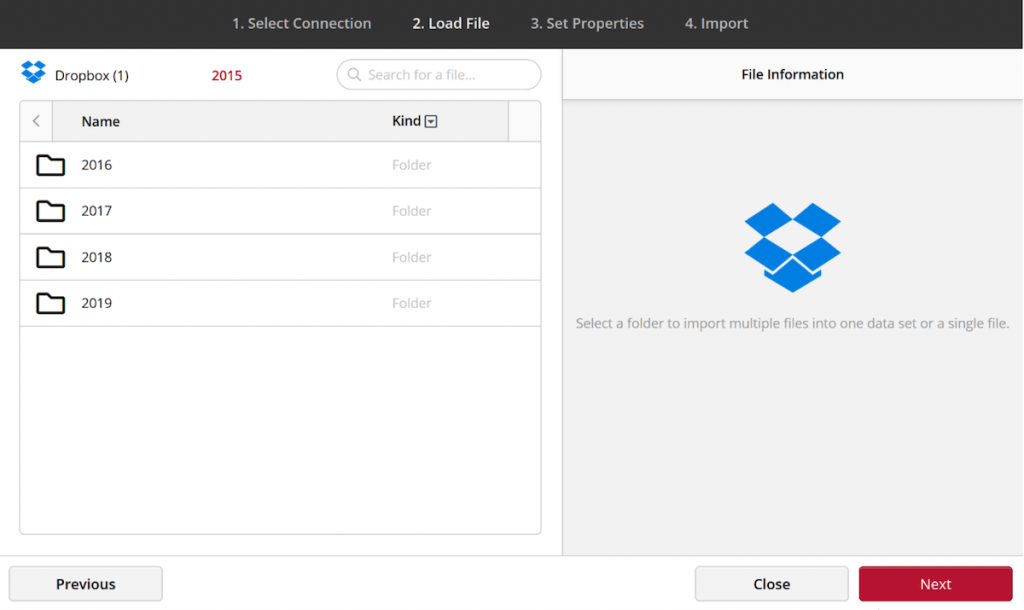Click the large Dropbox logo in File Information
The image size is (1024, 610).
coord(792,248)
